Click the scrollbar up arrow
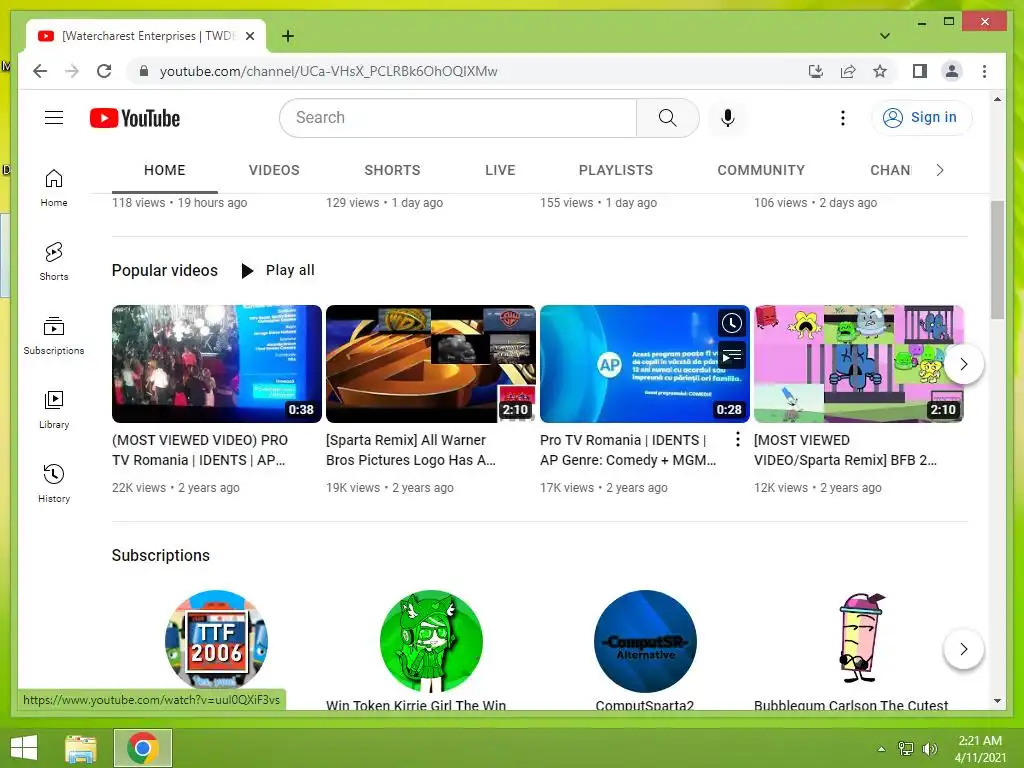This screenshot has width=1024, height=768. (x=997, y=99)
